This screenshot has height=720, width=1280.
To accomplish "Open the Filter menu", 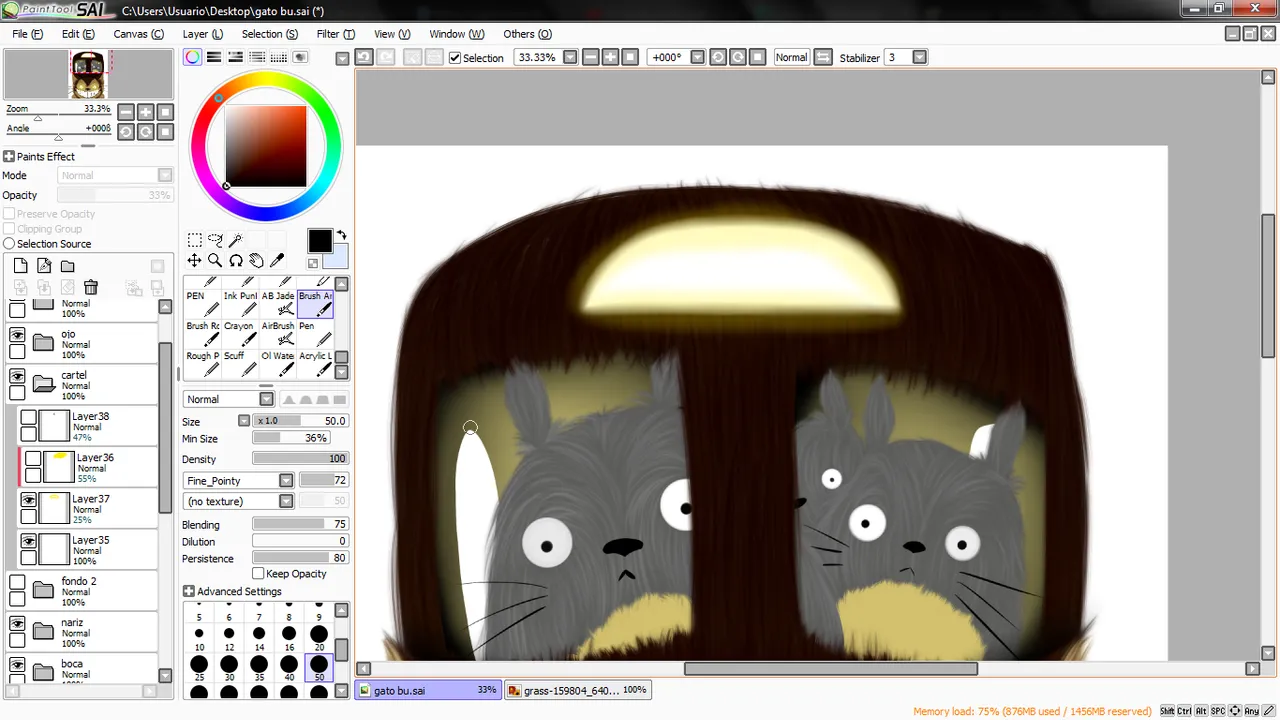I will (335, 34).
